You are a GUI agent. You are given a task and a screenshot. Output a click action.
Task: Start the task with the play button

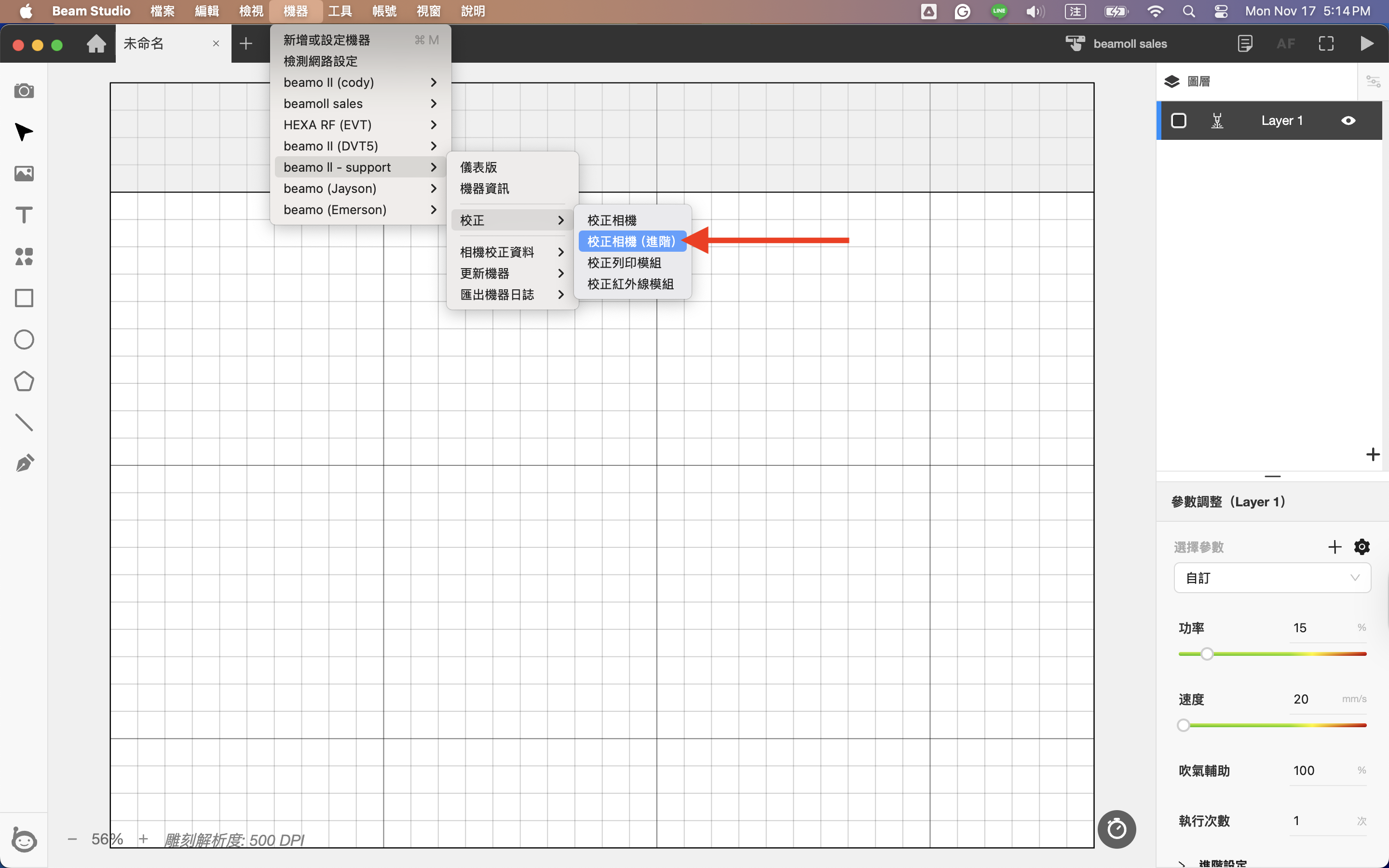pos(1367,43)
